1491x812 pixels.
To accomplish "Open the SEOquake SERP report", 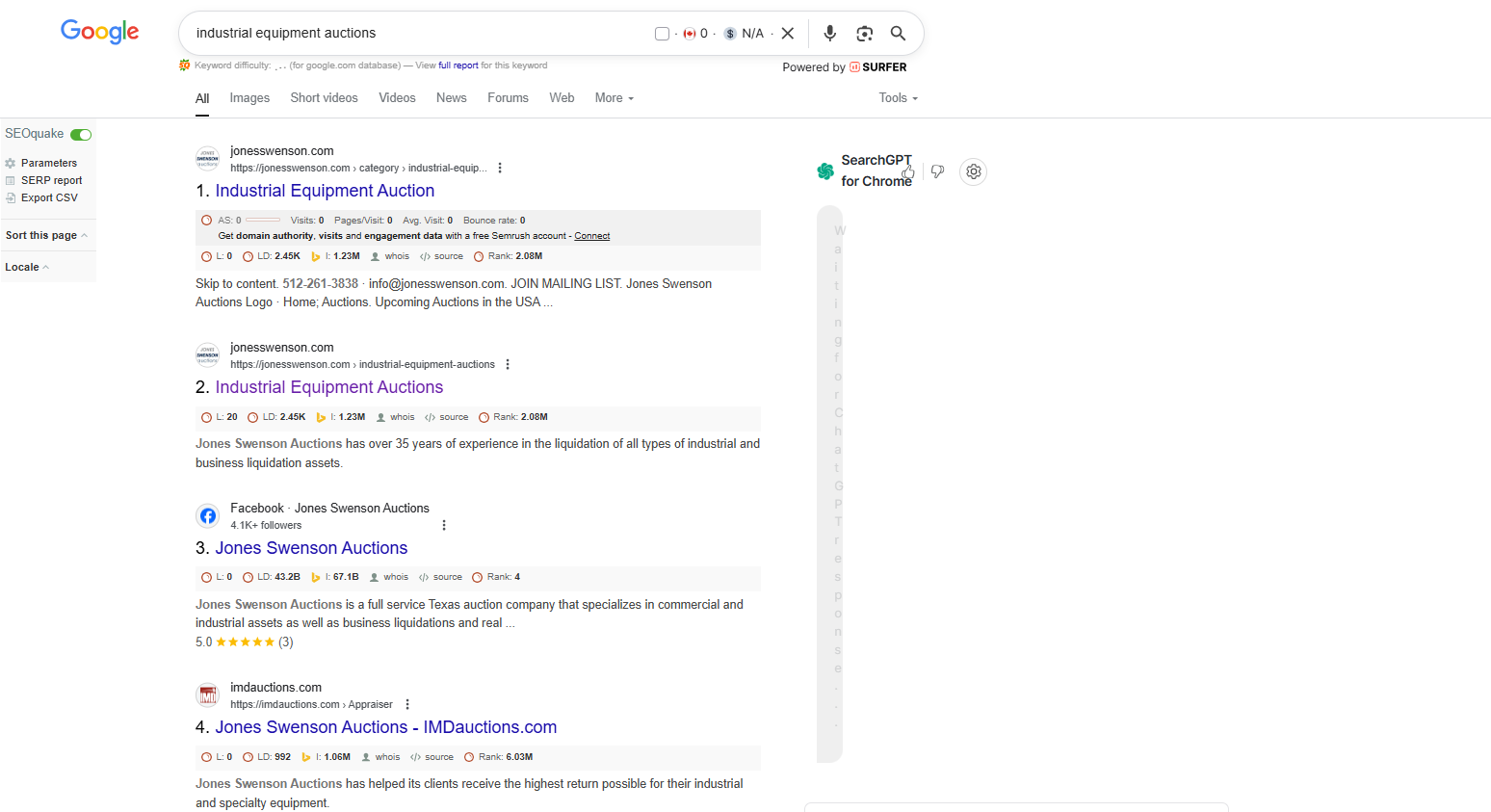I will 52,180.
